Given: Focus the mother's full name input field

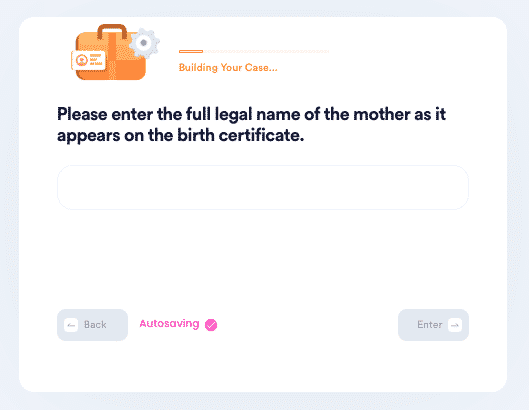Looking at the screenshot, I should click(263, 187).
